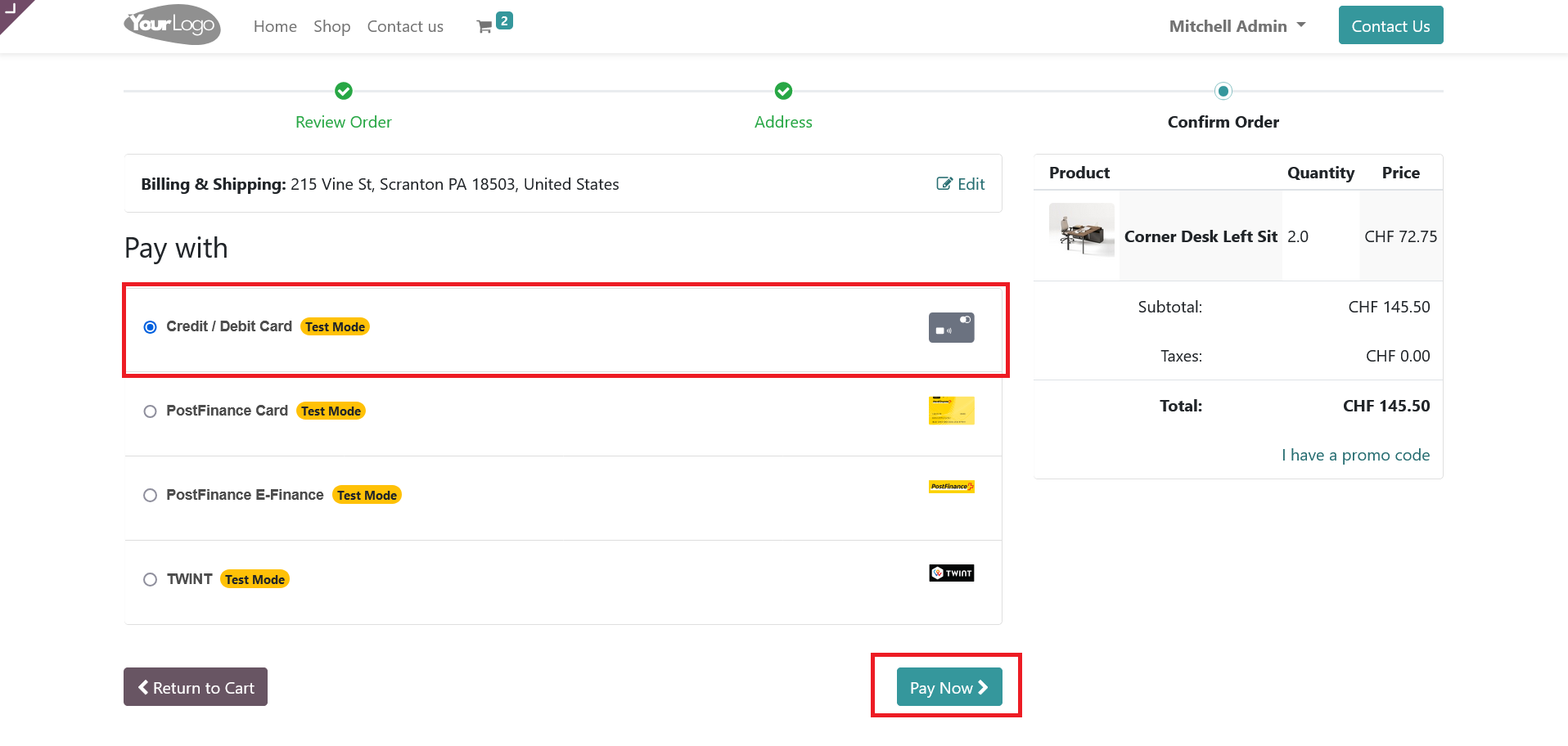
Task: Expand the Mitchell Admin user dropdown
Action: 1237,26
